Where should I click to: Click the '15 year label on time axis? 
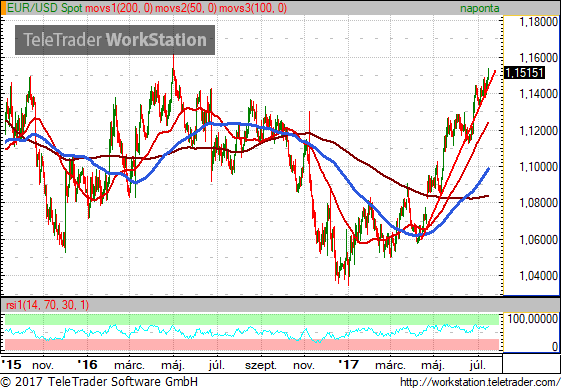pyautogui.click(x=11, y=365)
